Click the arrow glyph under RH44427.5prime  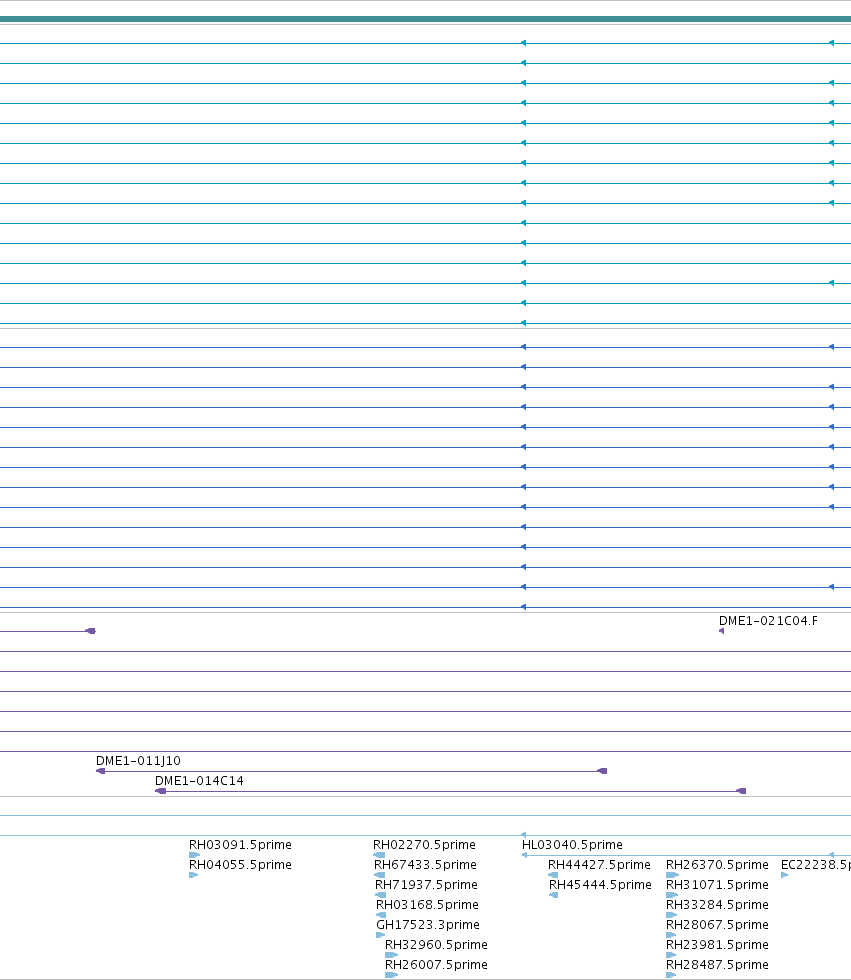point(553,875)
